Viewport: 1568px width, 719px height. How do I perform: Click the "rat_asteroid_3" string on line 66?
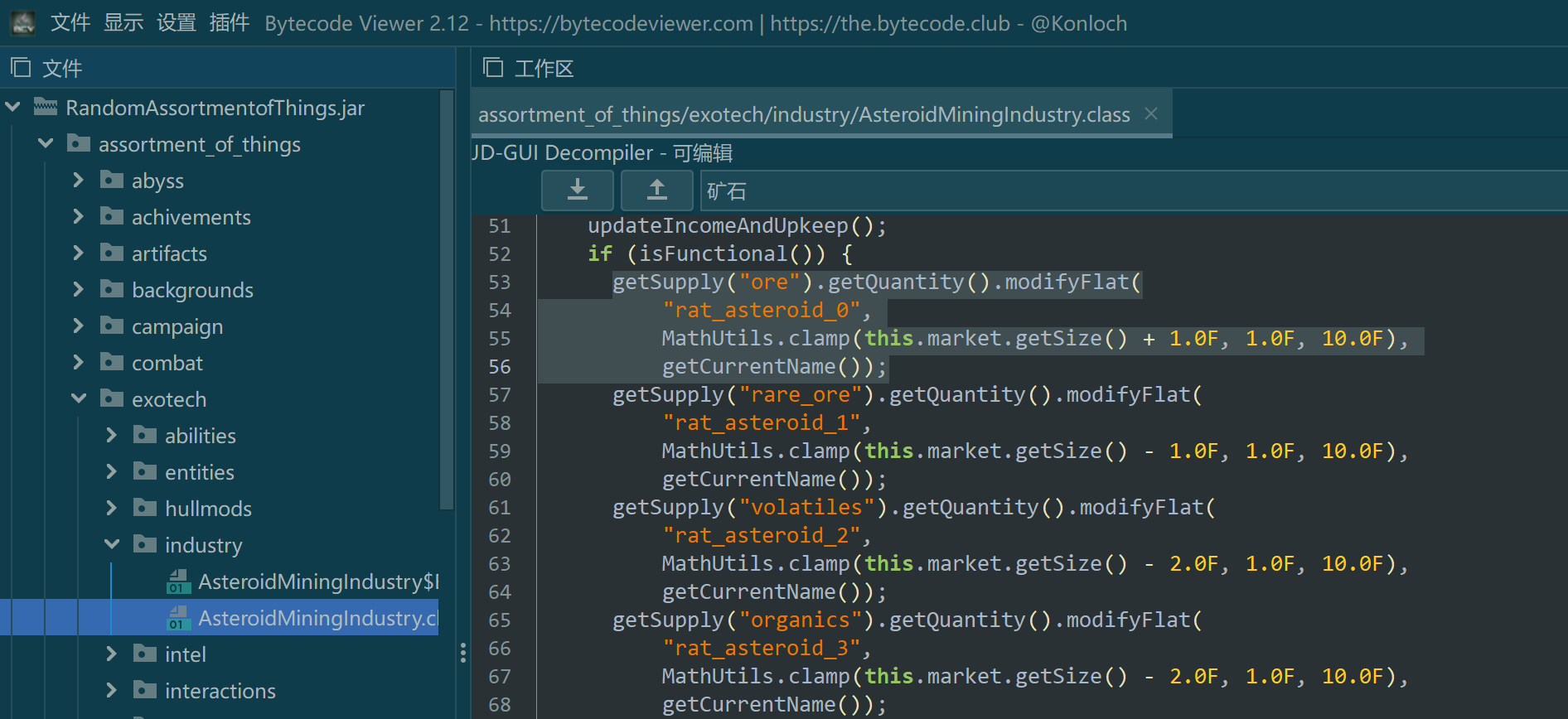(762, 648)
